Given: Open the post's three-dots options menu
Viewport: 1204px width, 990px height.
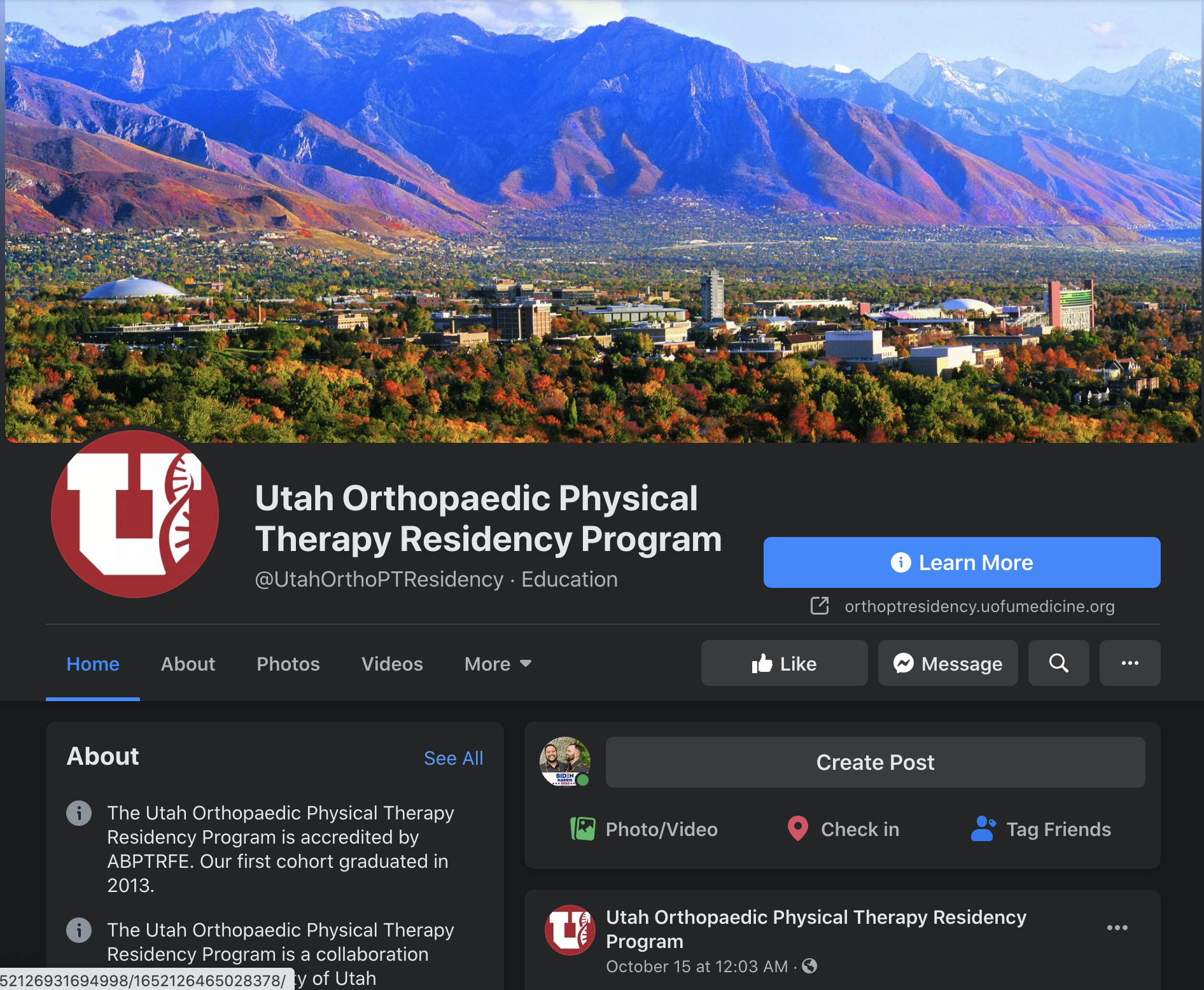Looking at the screenshot, I should pyautogui.click(x=1117, y=928).
